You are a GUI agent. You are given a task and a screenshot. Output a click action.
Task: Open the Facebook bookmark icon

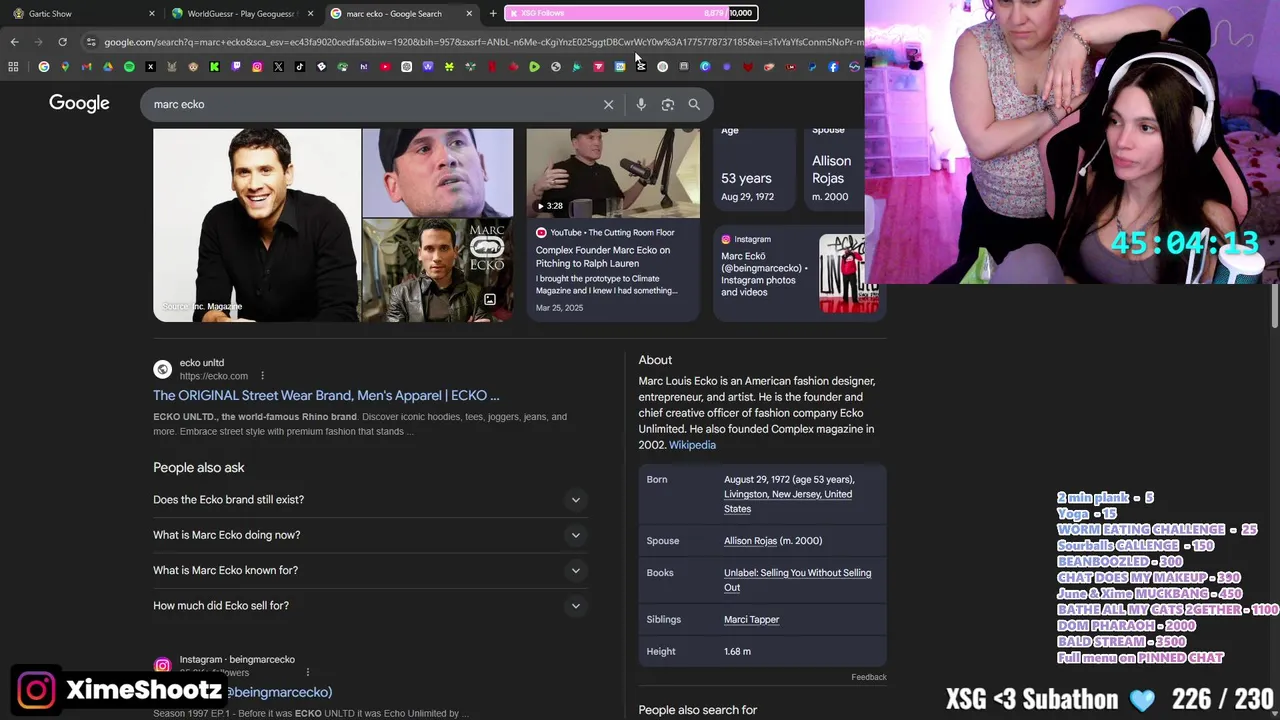[833, 67]
